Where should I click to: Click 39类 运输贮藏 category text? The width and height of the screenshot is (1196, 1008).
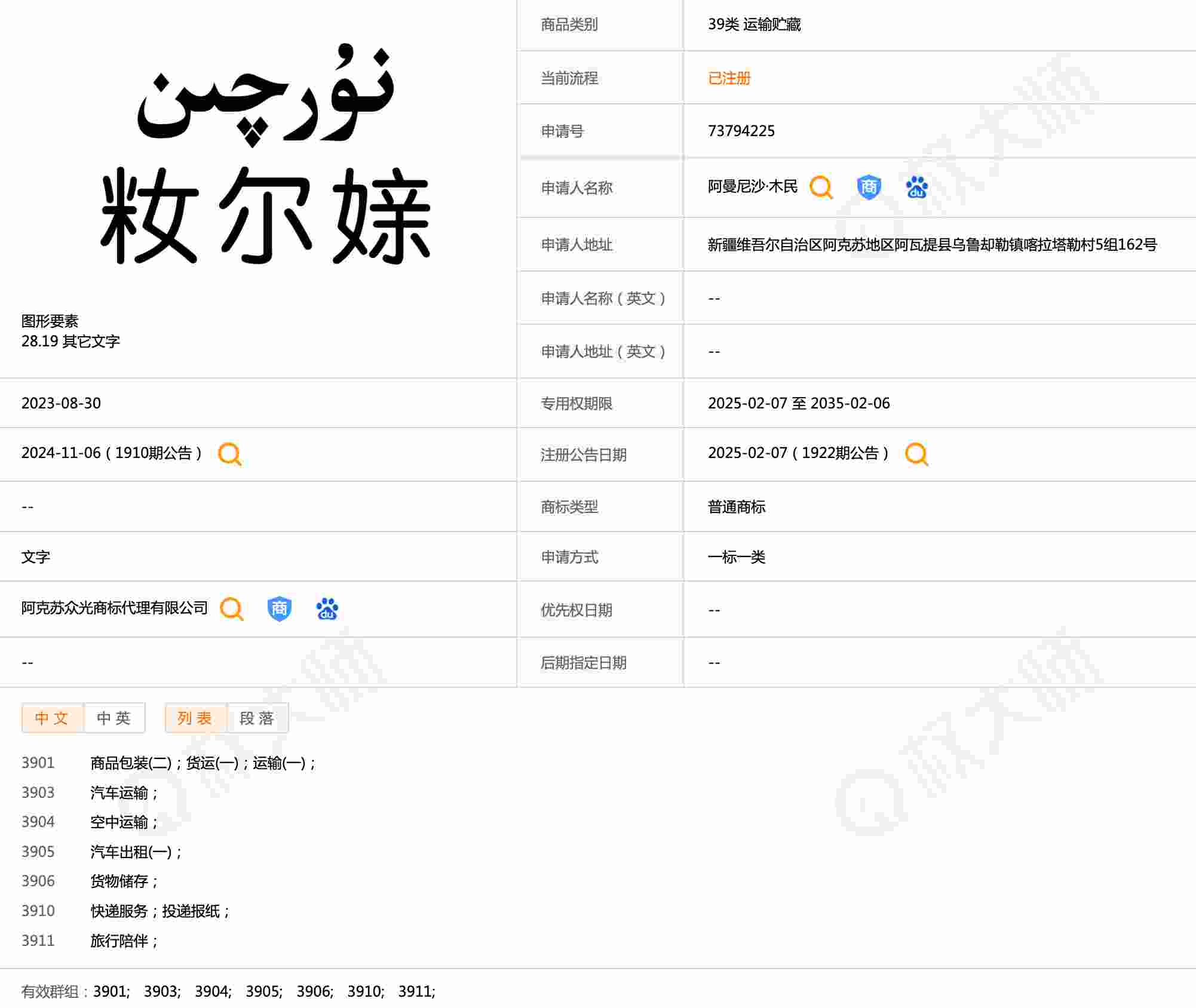tap(754, 24)
